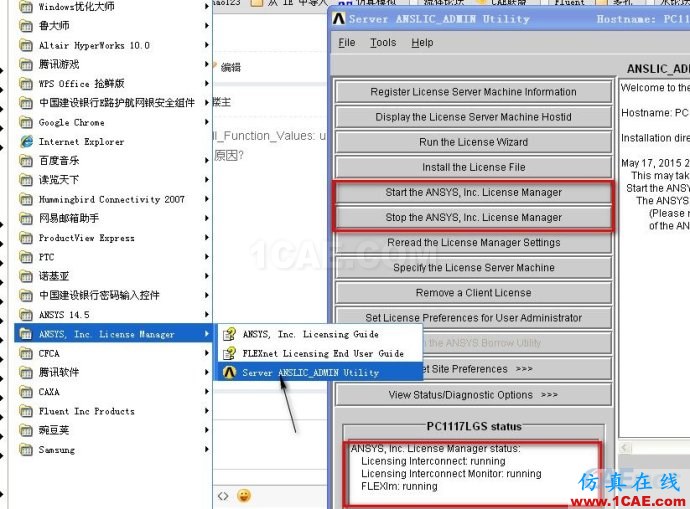Screen dimensions: 690x509
Task: Click the Internet Explorer icon
Action: point(26,142)
